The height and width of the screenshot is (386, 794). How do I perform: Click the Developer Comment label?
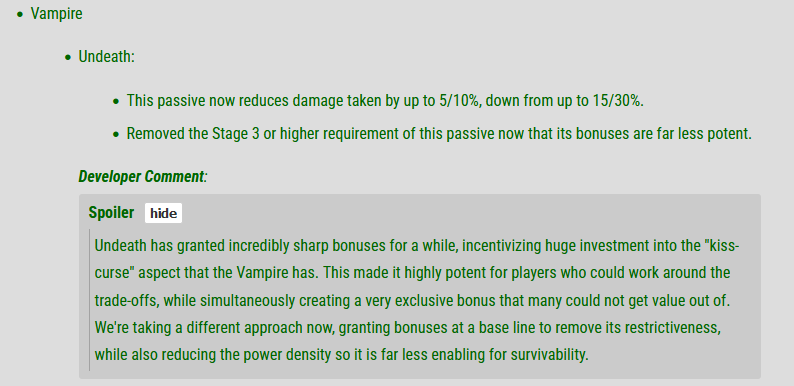(x=143, y=177)
